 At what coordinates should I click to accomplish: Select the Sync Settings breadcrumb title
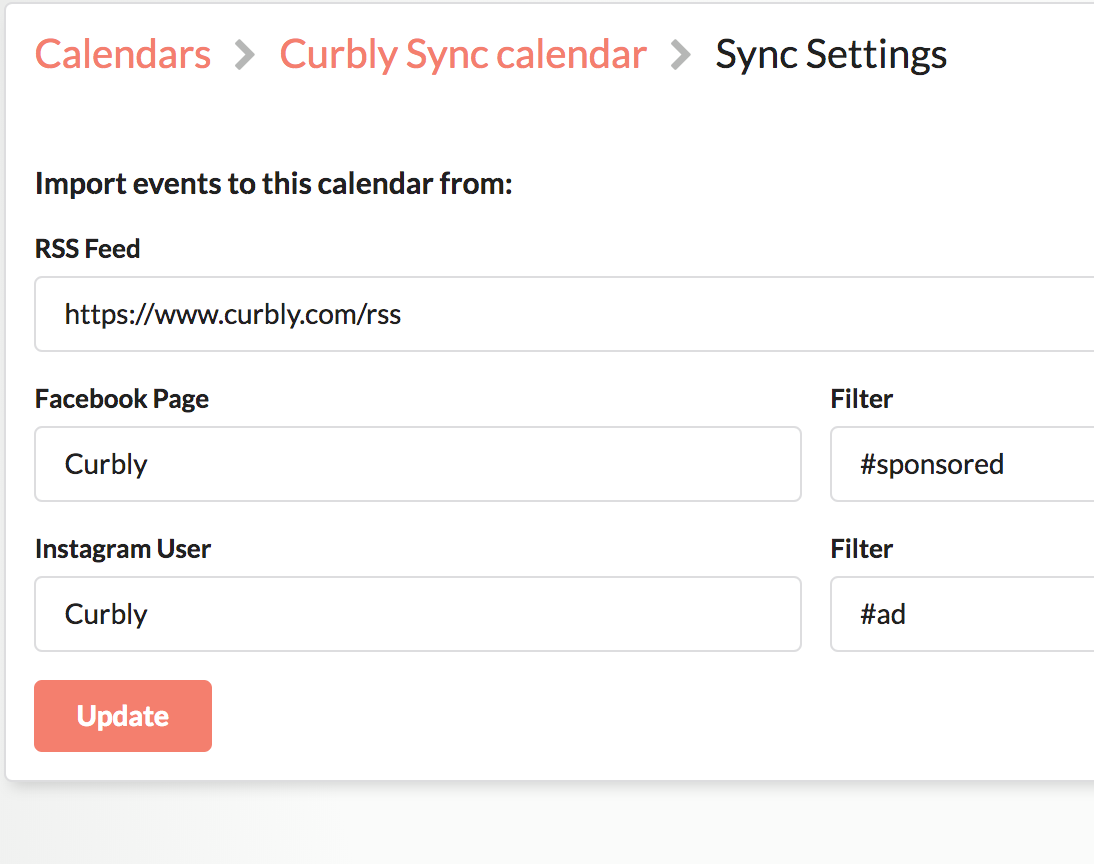click(831, 54)
